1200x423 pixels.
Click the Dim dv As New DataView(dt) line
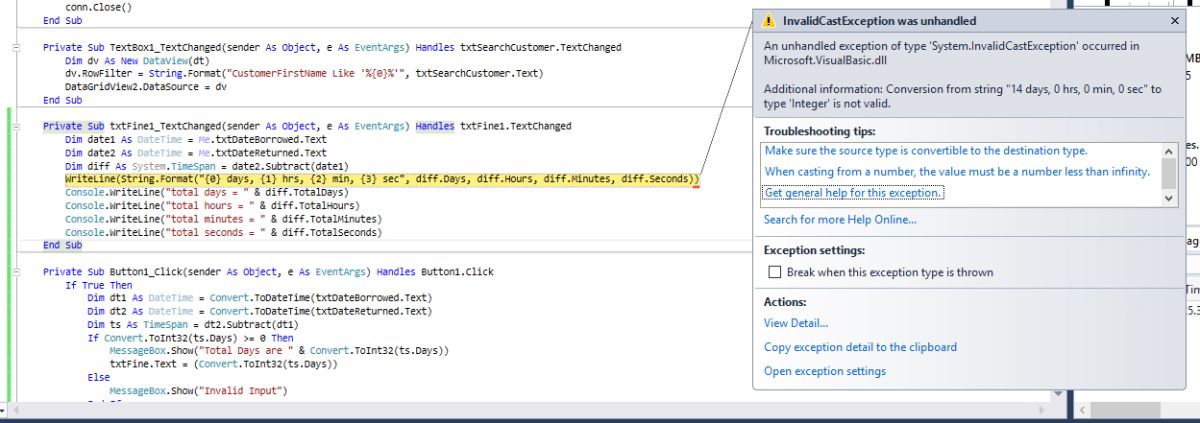coord(145,61)
